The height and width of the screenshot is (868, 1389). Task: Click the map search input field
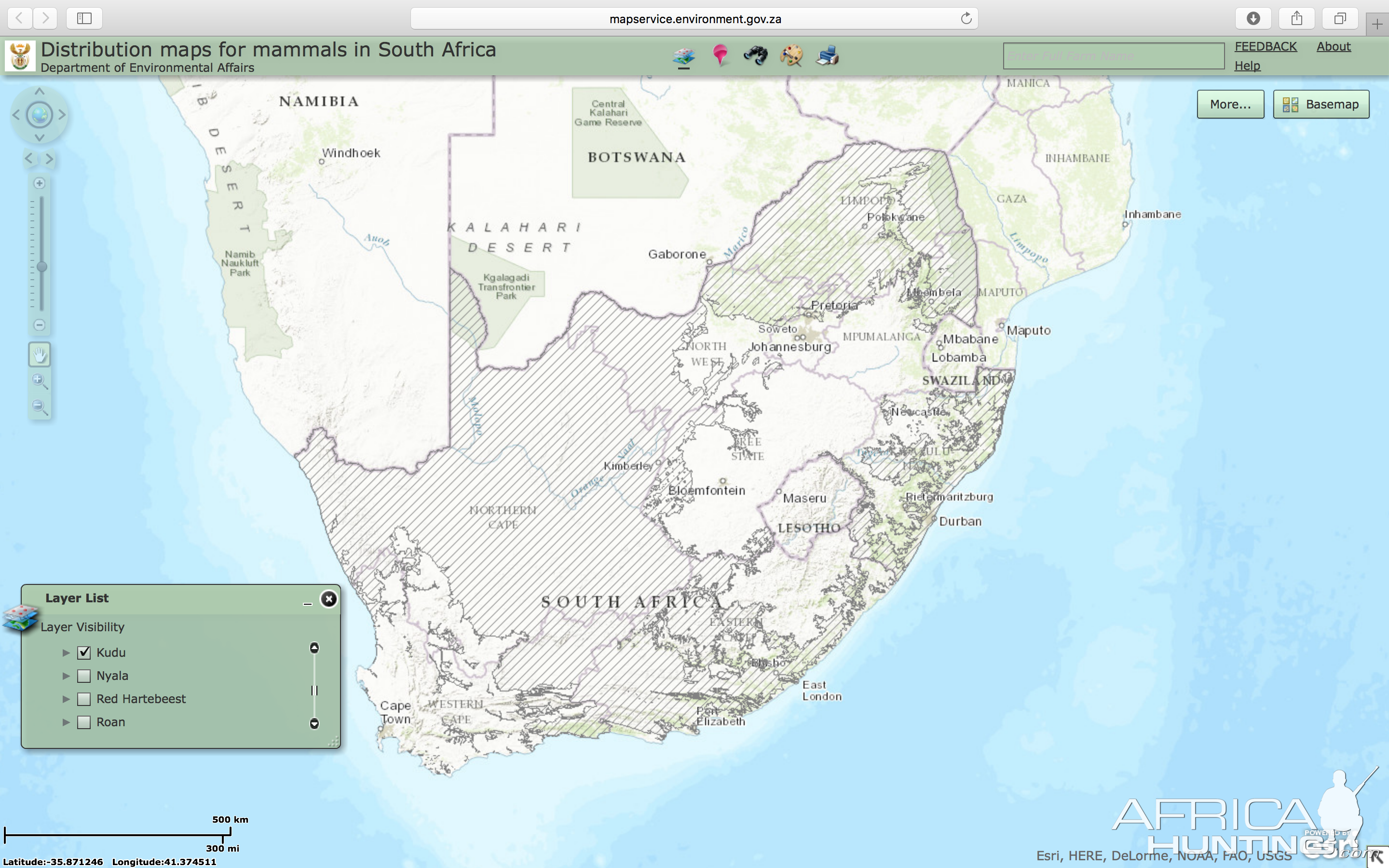[1111, 55]
